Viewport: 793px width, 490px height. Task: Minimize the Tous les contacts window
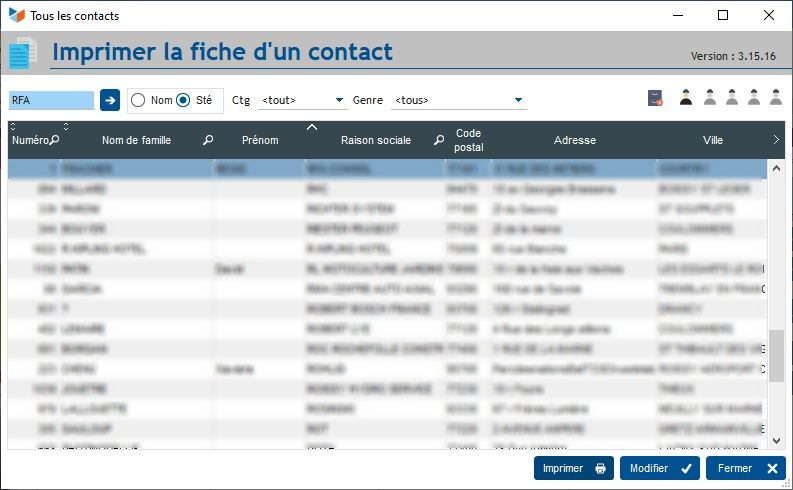pos(678,15)
